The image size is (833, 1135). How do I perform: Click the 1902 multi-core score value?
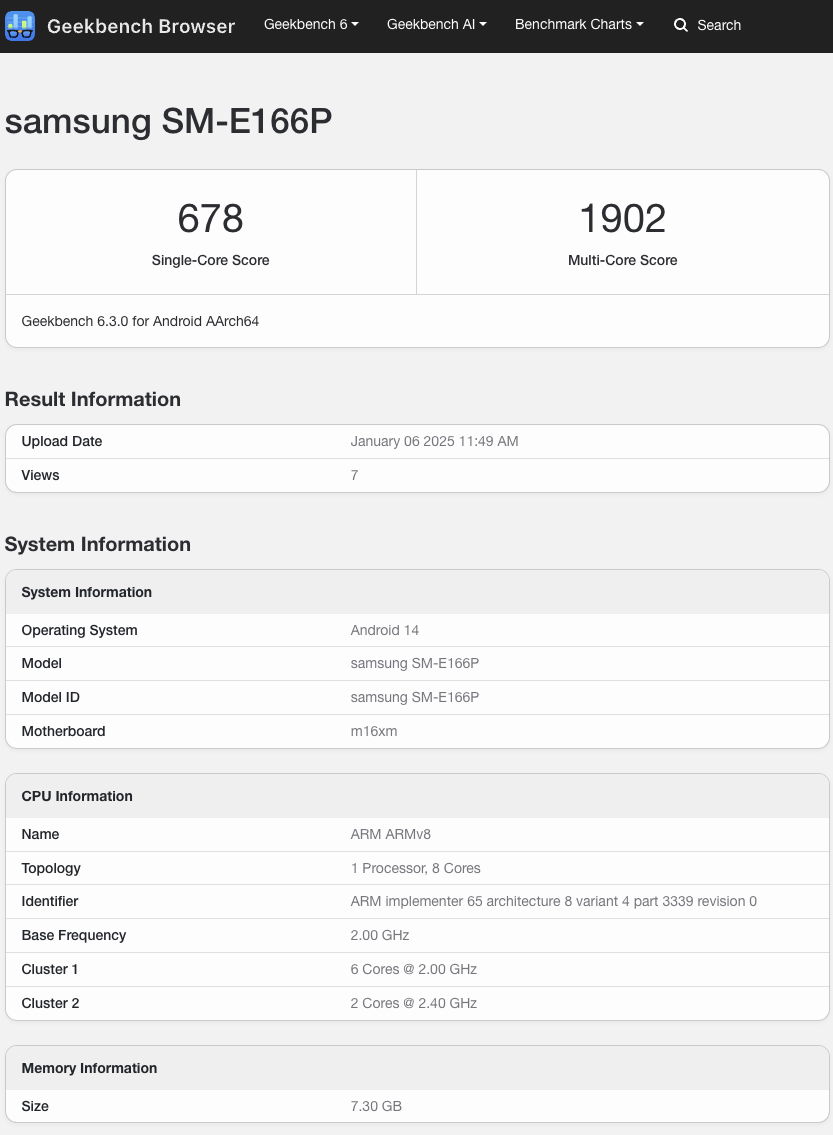point(622,218)
